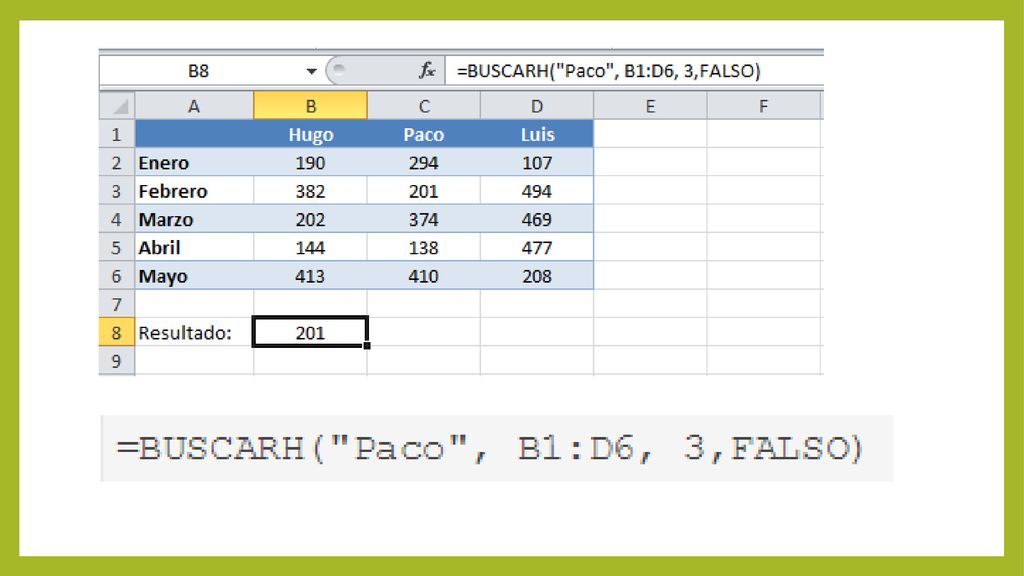
Task: Click cell with value 294
Action: 424,163
